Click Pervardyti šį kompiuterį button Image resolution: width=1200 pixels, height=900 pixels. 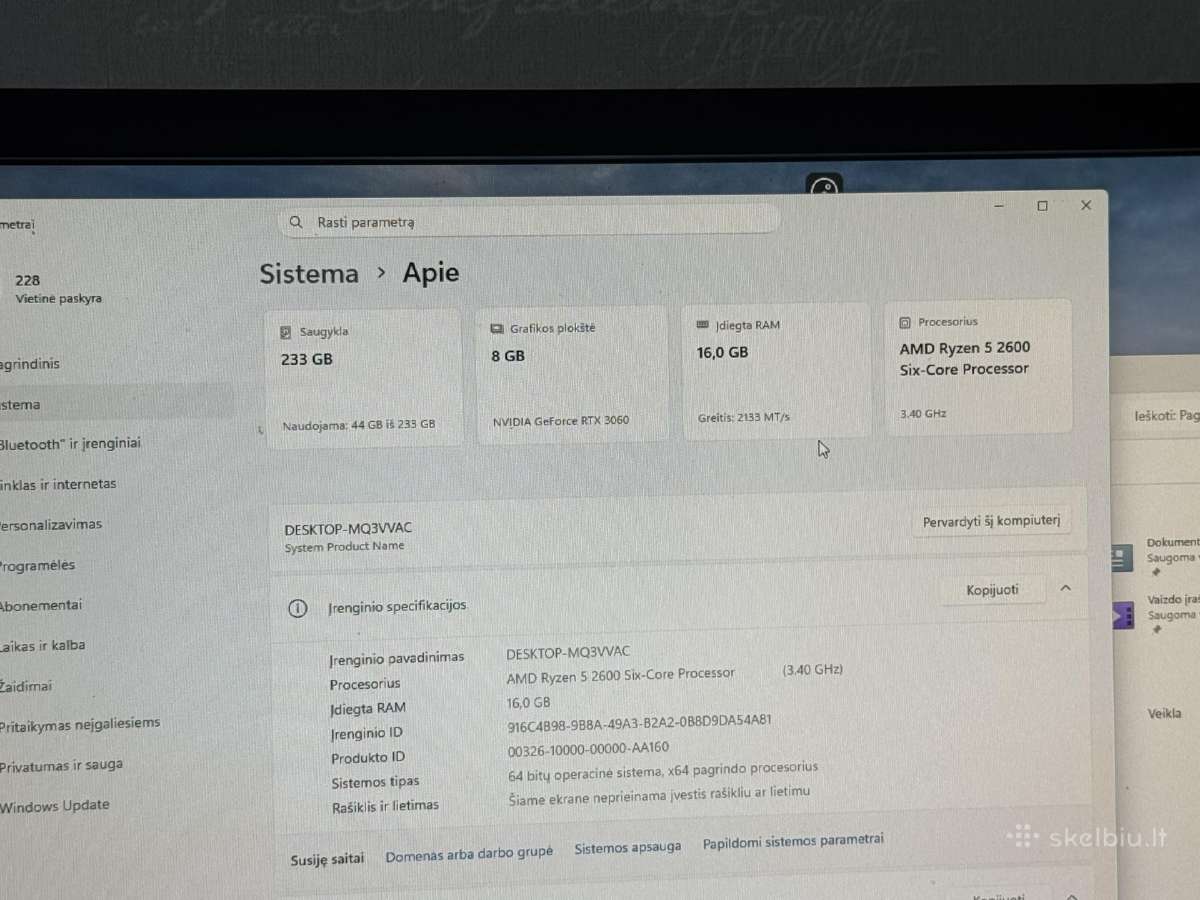coord(991,522)
